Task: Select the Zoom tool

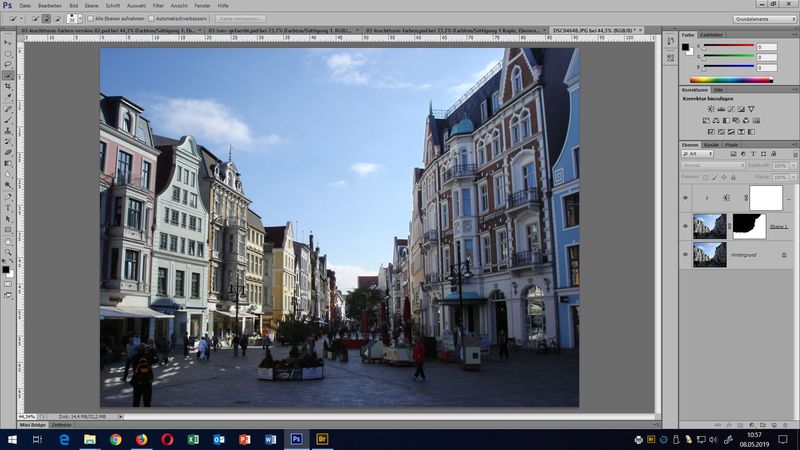Action: 8,253
